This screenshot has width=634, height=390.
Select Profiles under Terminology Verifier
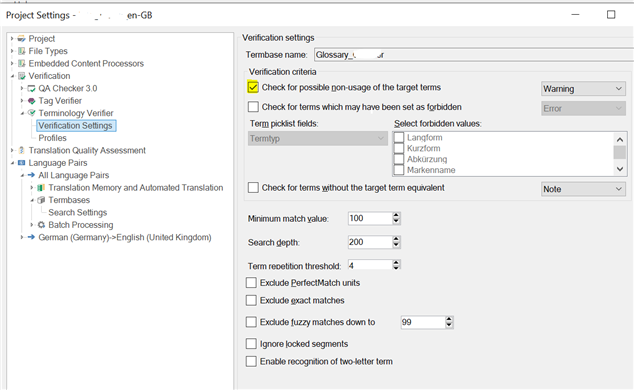(x=53, y=138)
